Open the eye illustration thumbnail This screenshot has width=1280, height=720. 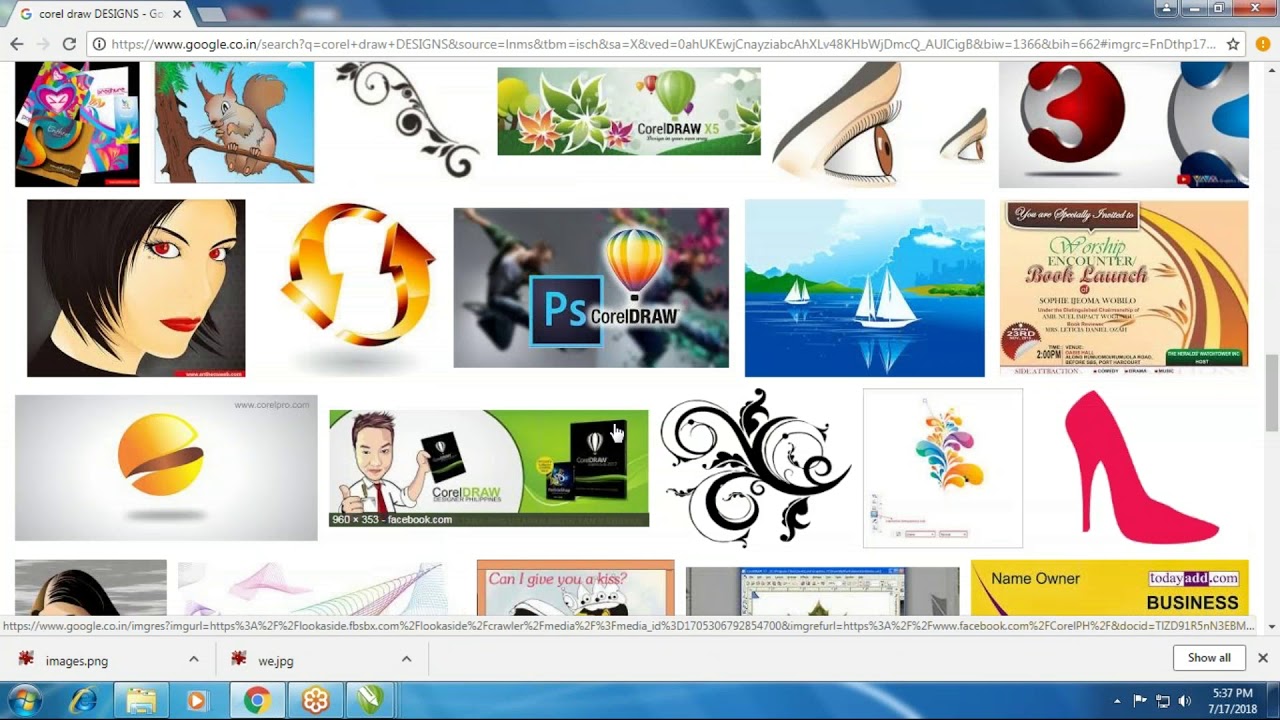pos(880,122)
